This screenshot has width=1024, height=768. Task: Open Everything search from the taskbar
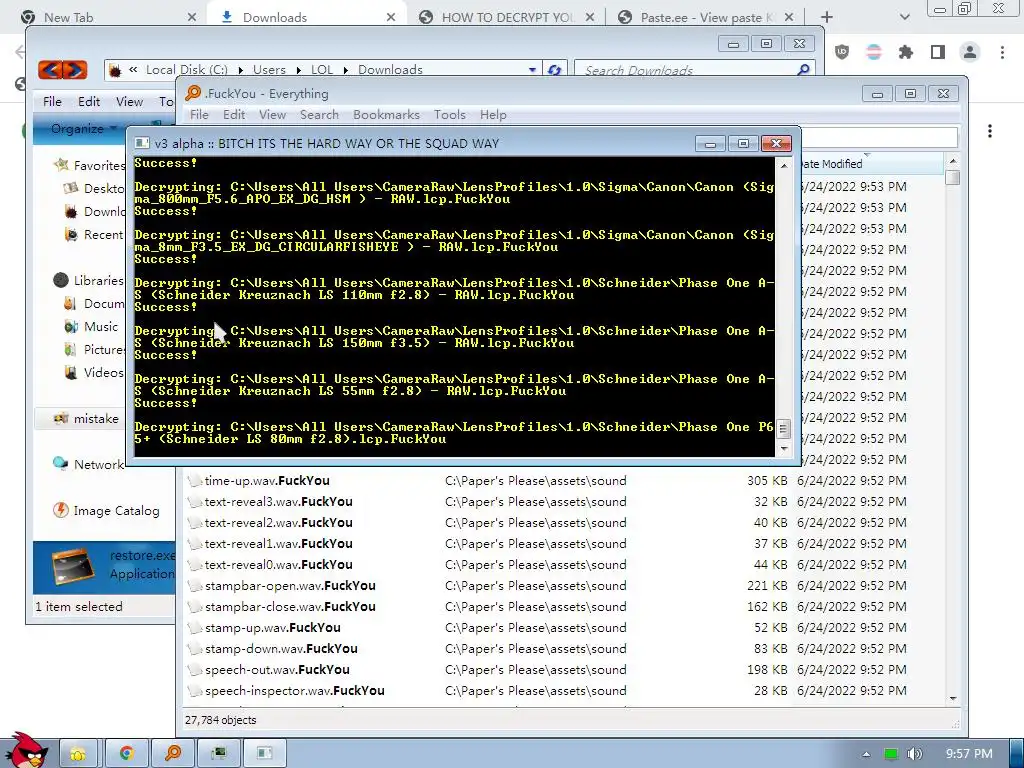173,754
